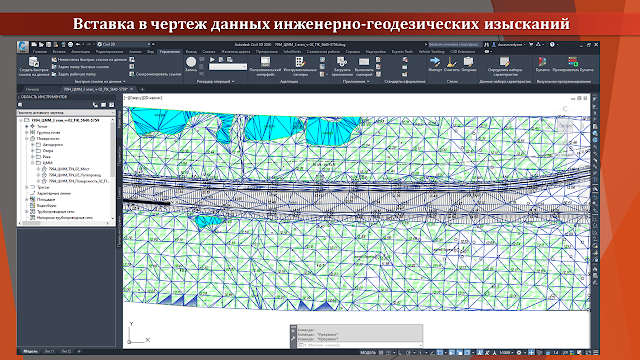Image resolution: width=640 pixels, height=360 pixels.
Task: Click New data shortcuts project folder button
Action: pyautogui.click(x=89, y=60)
